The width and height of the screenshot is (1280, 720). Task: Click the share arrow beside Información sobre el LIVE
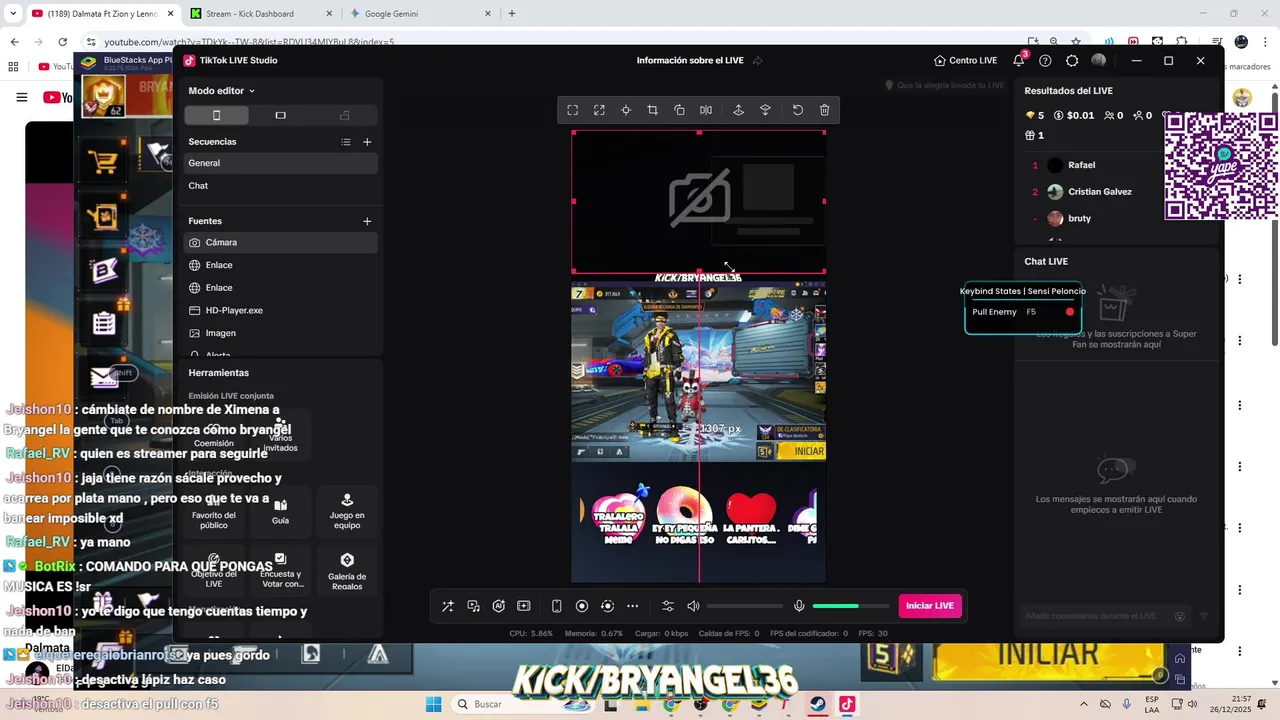click(x=758, y=60)
